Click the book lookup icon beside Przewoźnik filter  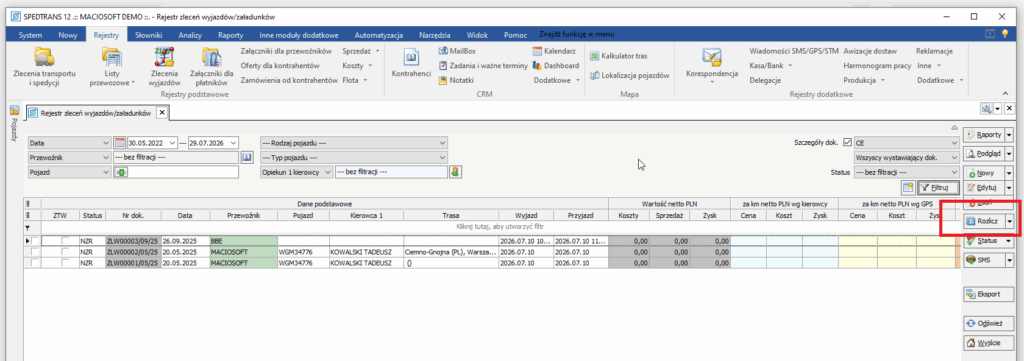pyautogui.click(x=246, y=157)
